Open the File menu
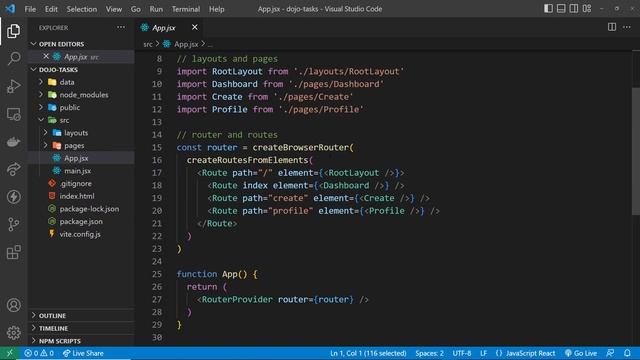640x360 pixels. [x=30, y=9]
